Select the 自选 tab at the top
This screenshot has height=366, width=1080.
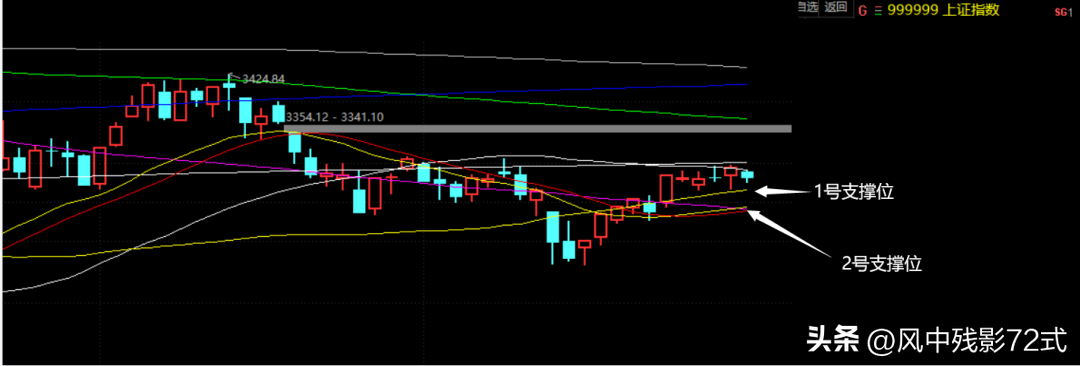[x=807, y=8]
